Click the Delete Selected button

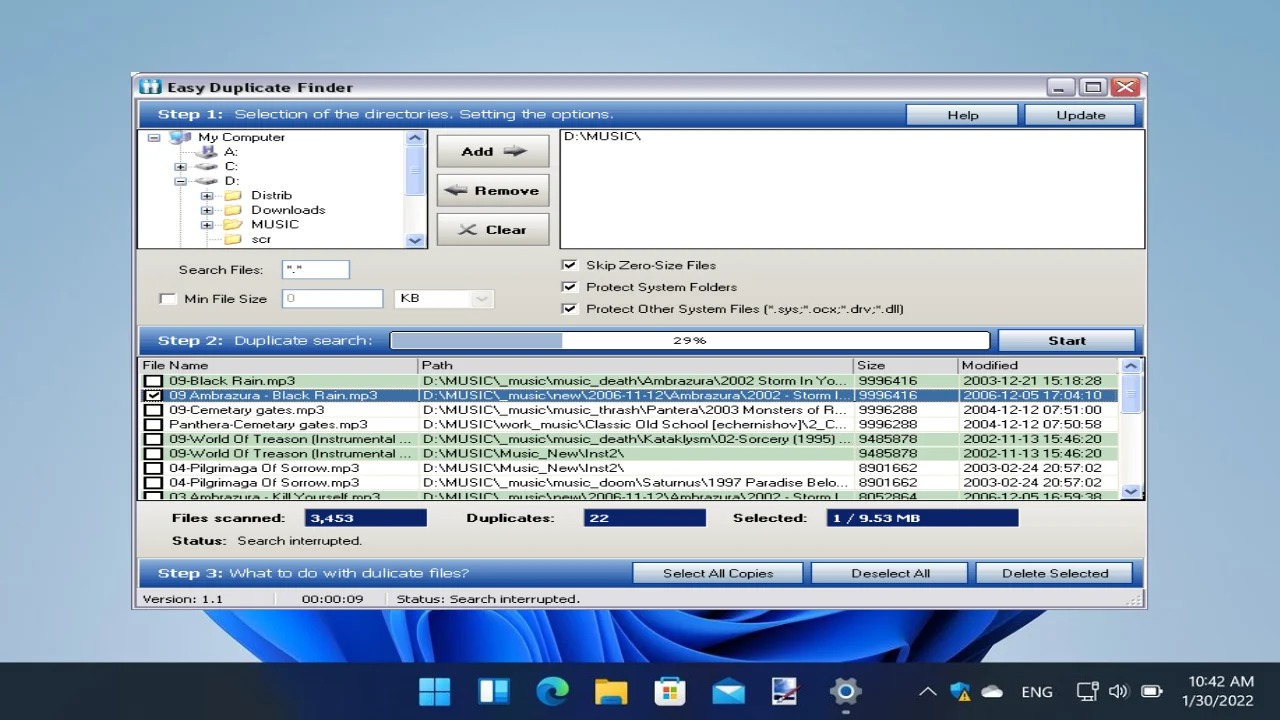point(1055,573)
